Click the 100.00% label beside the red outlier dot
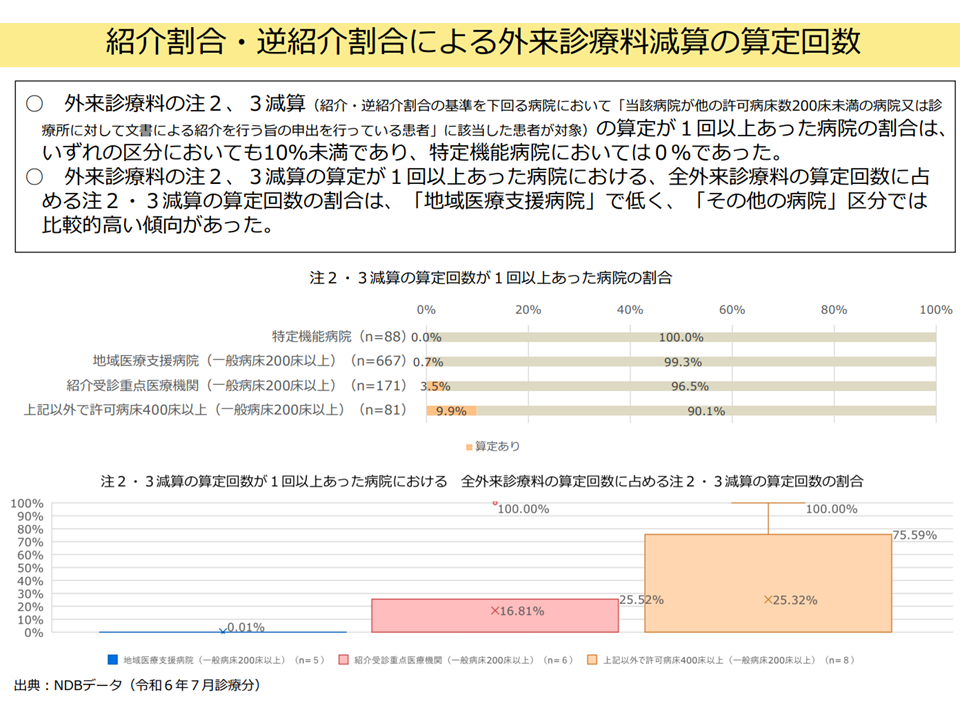 pos(523,509)
